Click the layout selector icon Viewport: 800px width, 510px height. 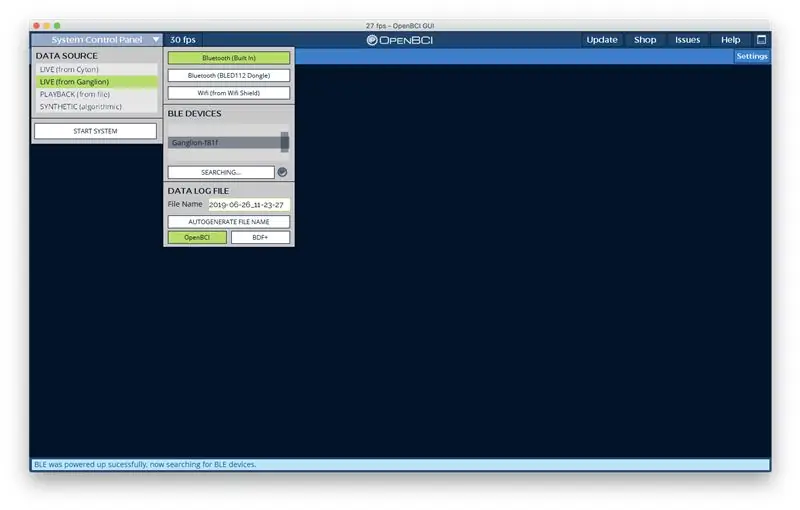(761, 40)
